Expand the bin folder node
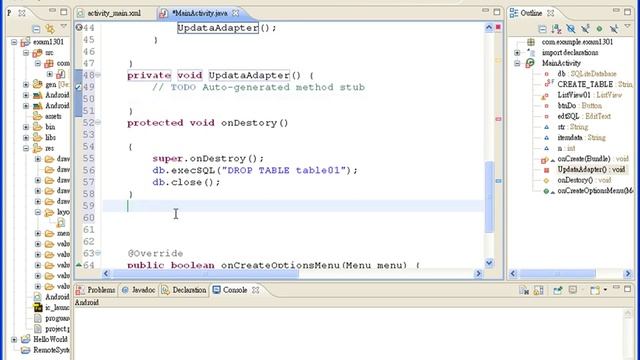 point(26,127)
